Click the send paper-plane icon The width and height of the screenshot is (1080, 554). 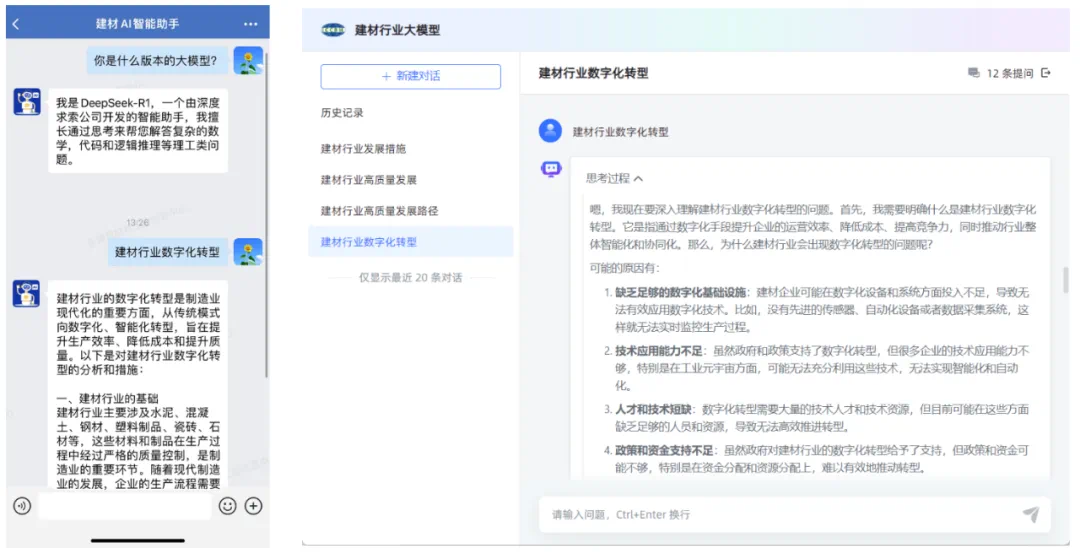[1030, 514]
